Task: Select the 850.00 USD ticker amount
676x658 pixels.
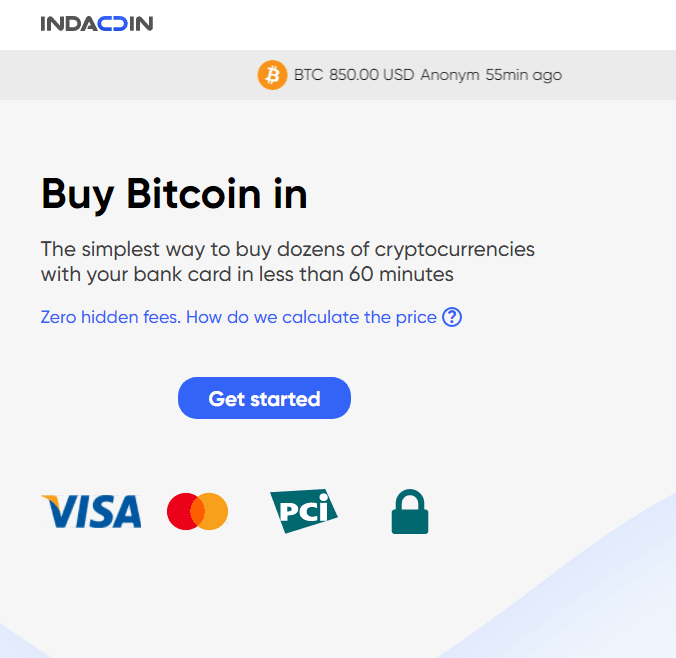Action: coord(371,75)
